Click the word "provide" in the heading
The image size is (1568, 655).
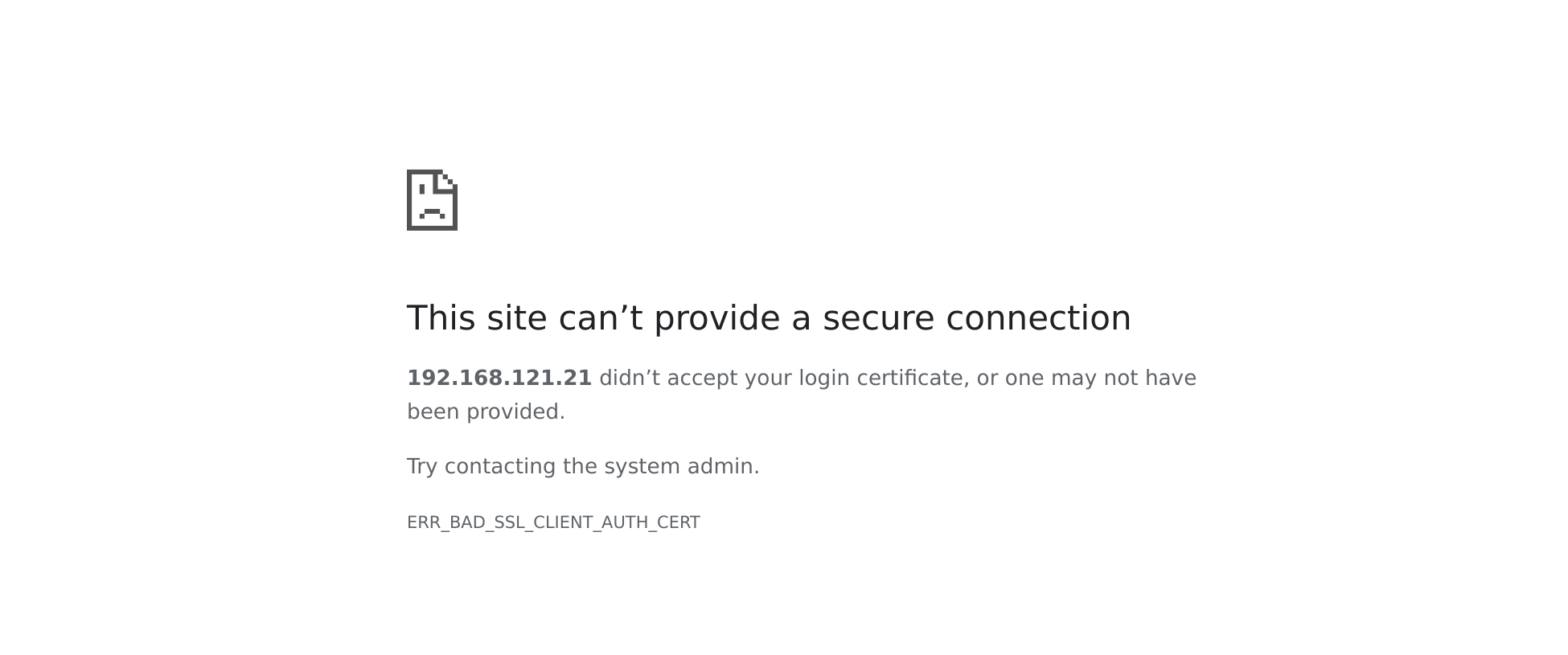click(716, 318)
